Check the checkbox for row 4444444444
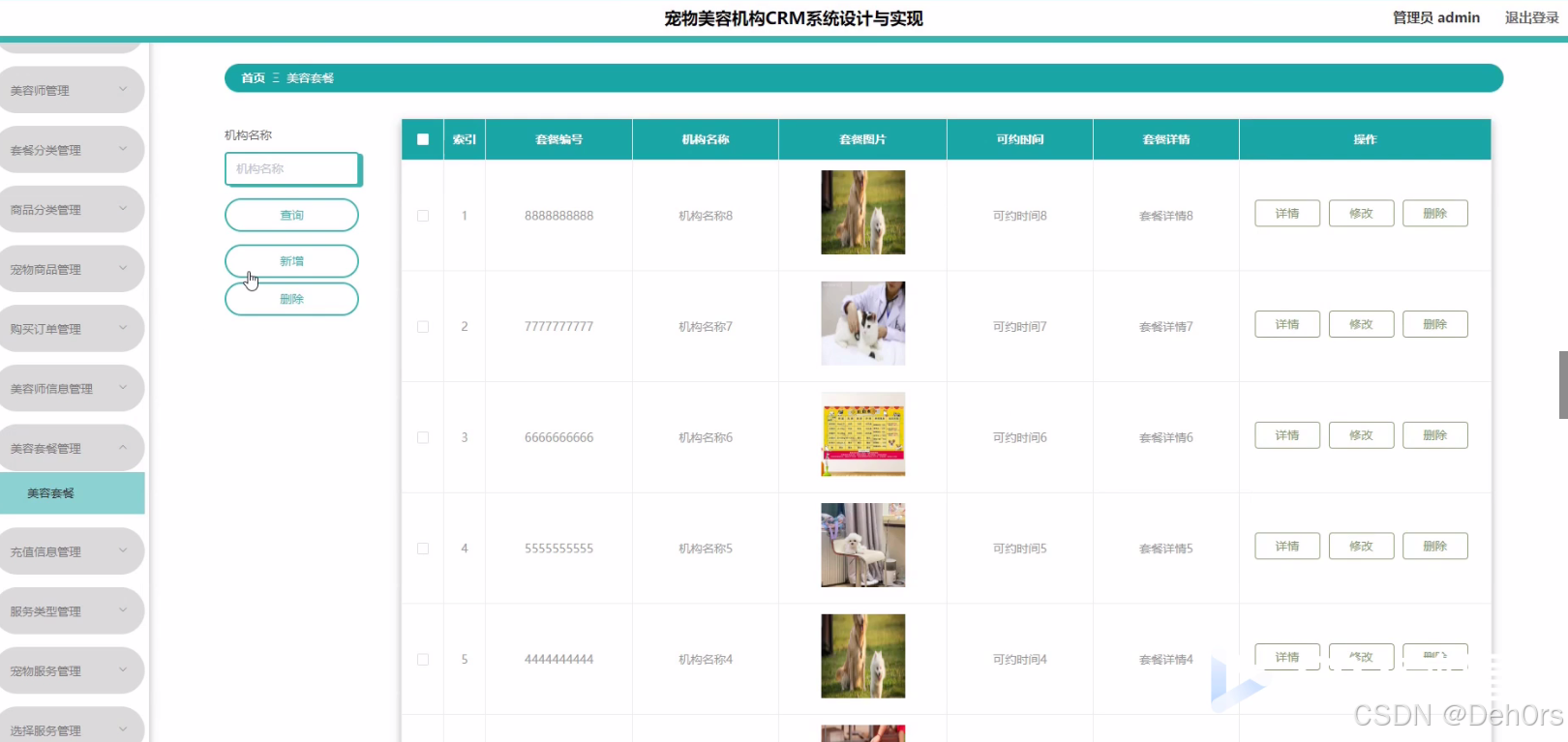This screenshot has width=1568, height=742. 423,660
